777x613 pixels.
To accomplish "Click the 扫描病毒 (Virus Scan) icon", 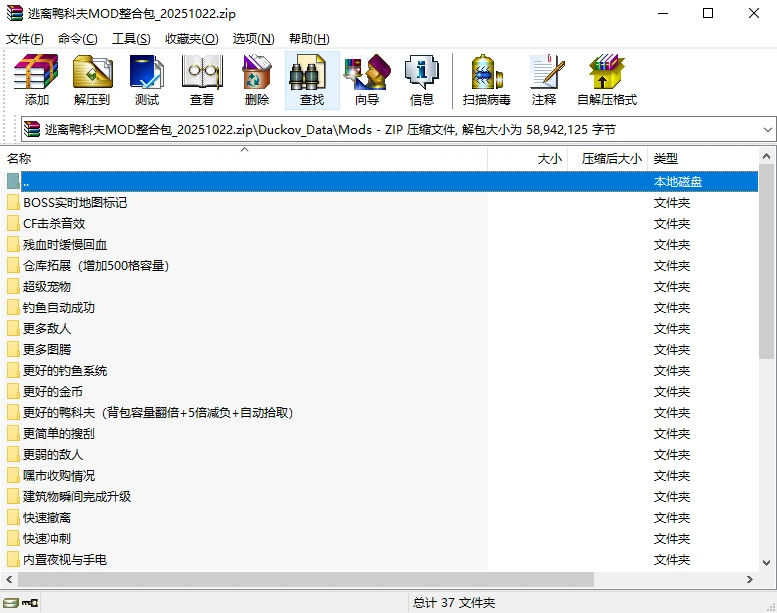I will pos(487,80).
